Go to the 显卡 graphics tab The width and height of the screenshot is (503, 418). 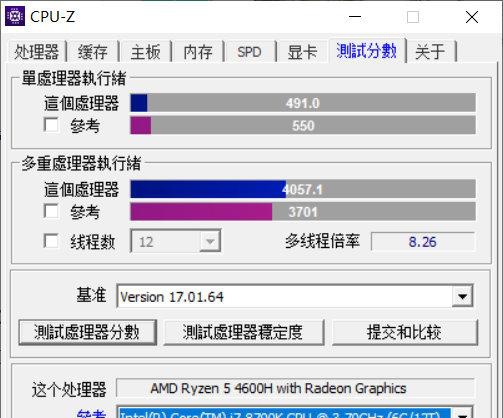coord(302,52)
